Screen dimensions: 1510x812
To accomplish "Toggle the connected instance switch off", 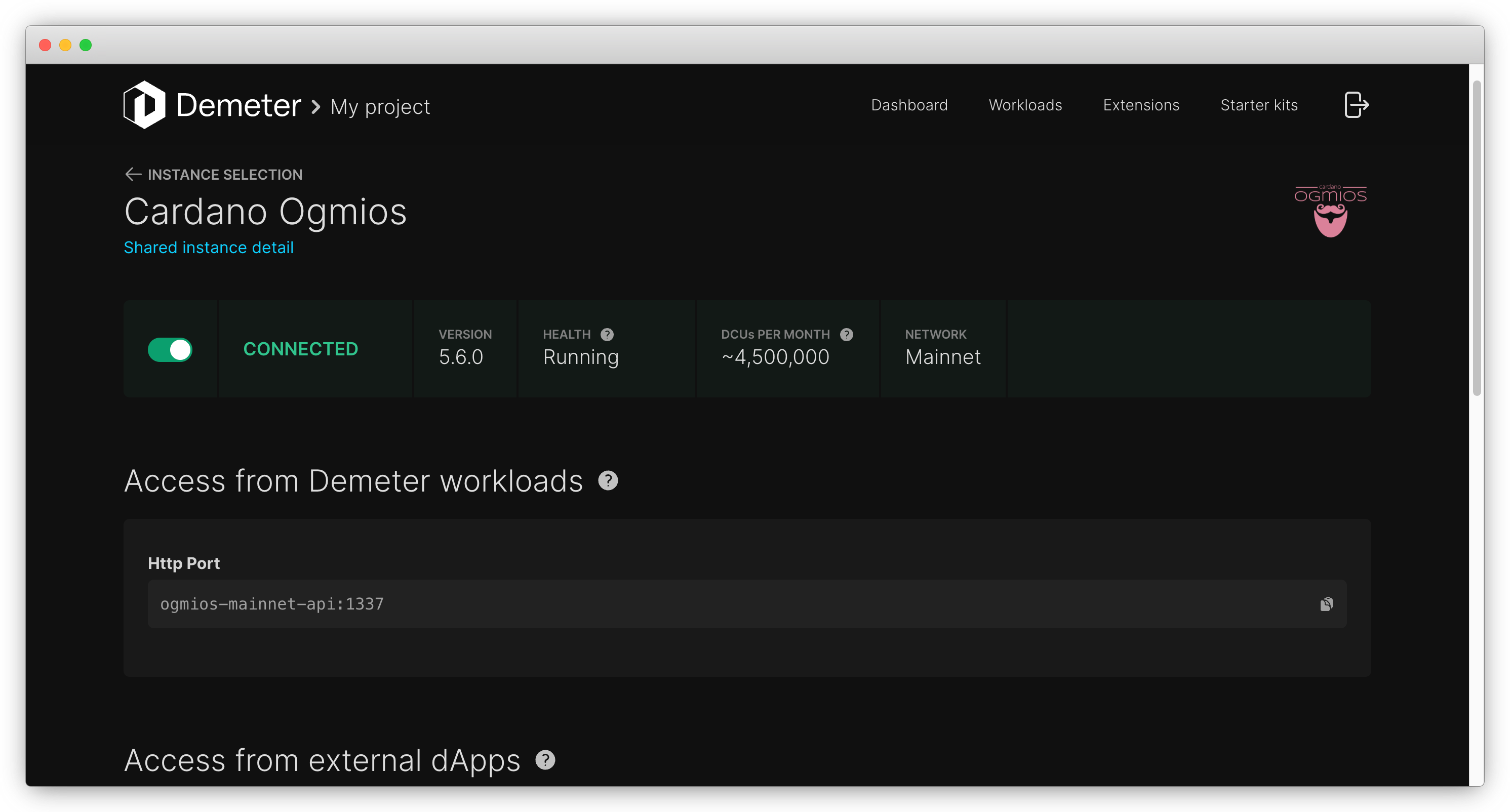I will point(170,350).
